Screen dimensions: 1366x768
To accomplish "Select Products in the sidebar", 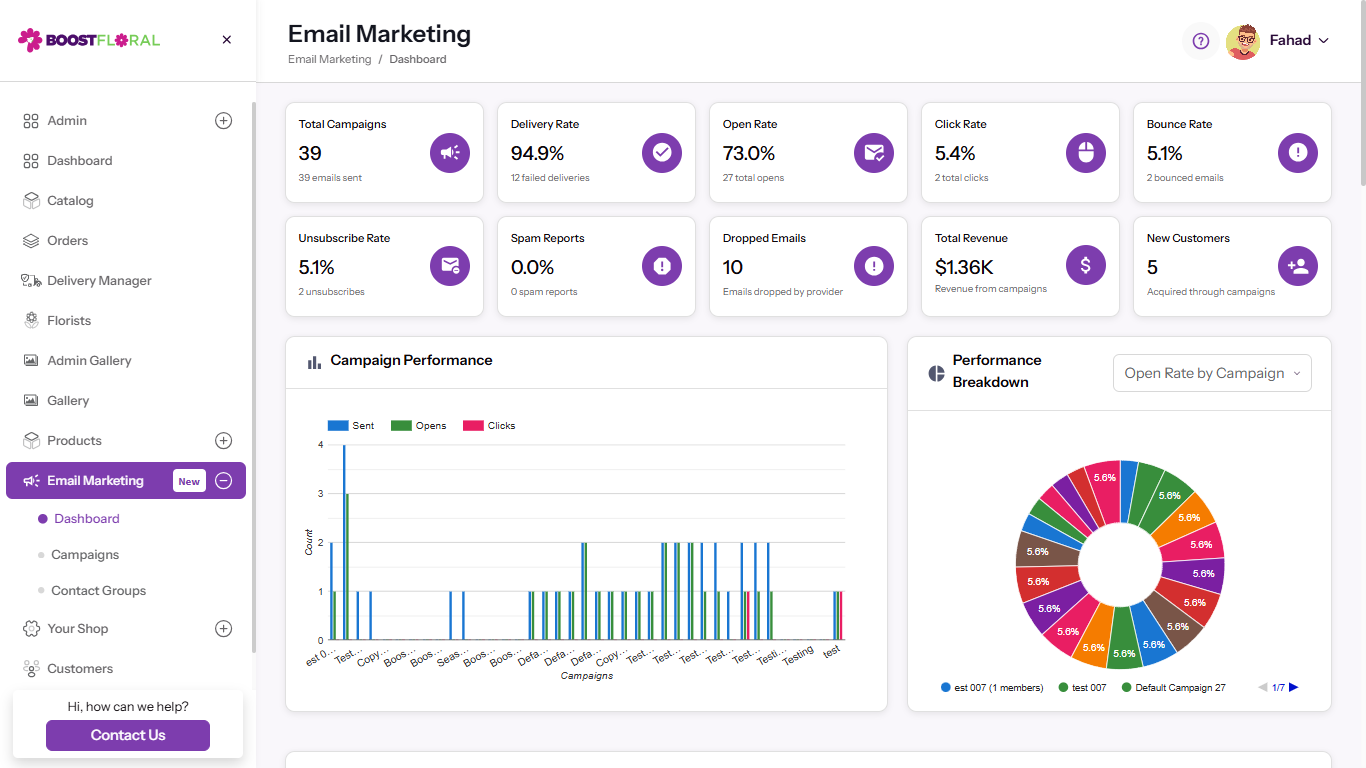I will click(74, 441).
